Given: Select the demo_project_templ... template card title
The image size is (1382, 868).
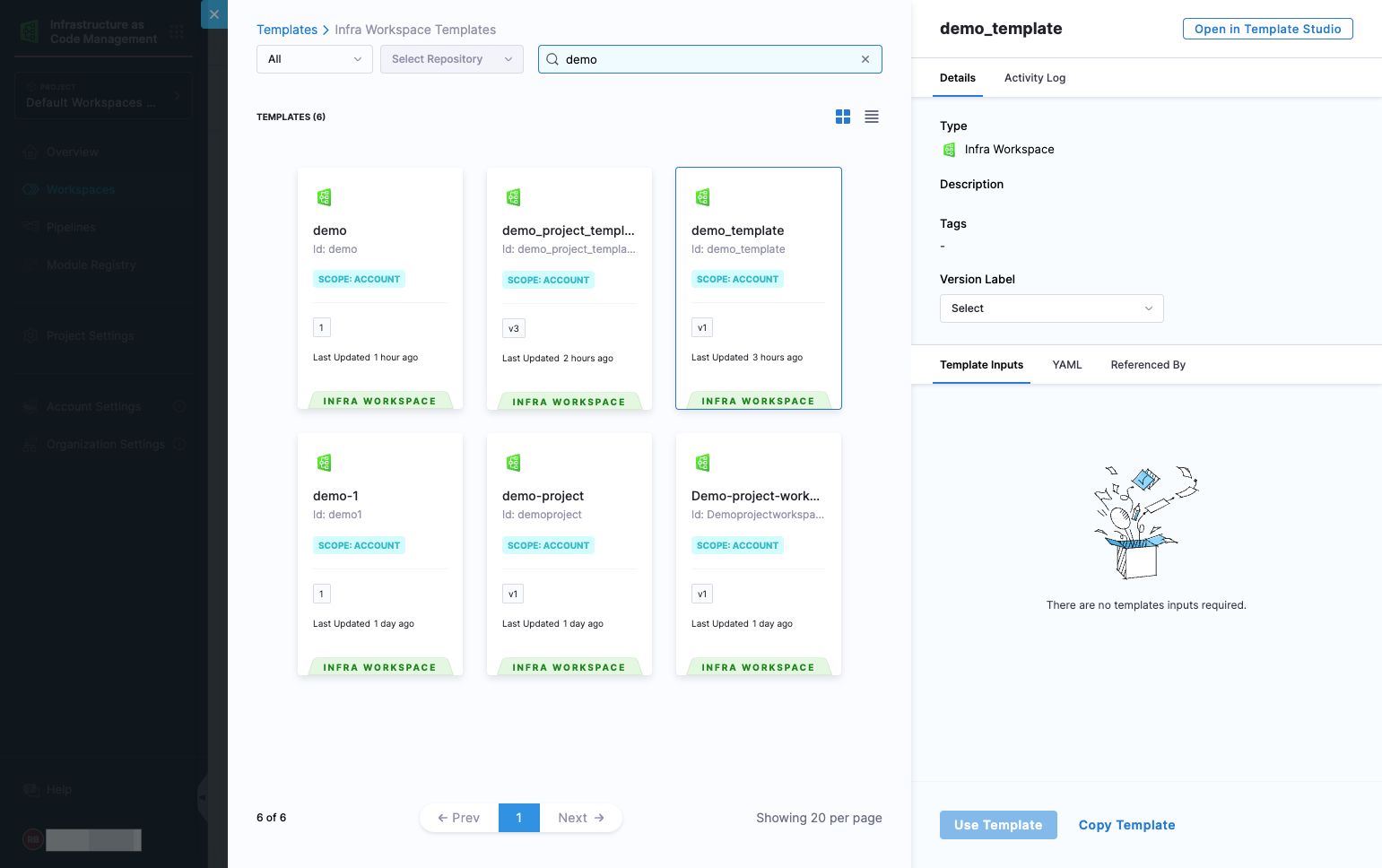Looking at the screenshot, I should coord(569,230).
